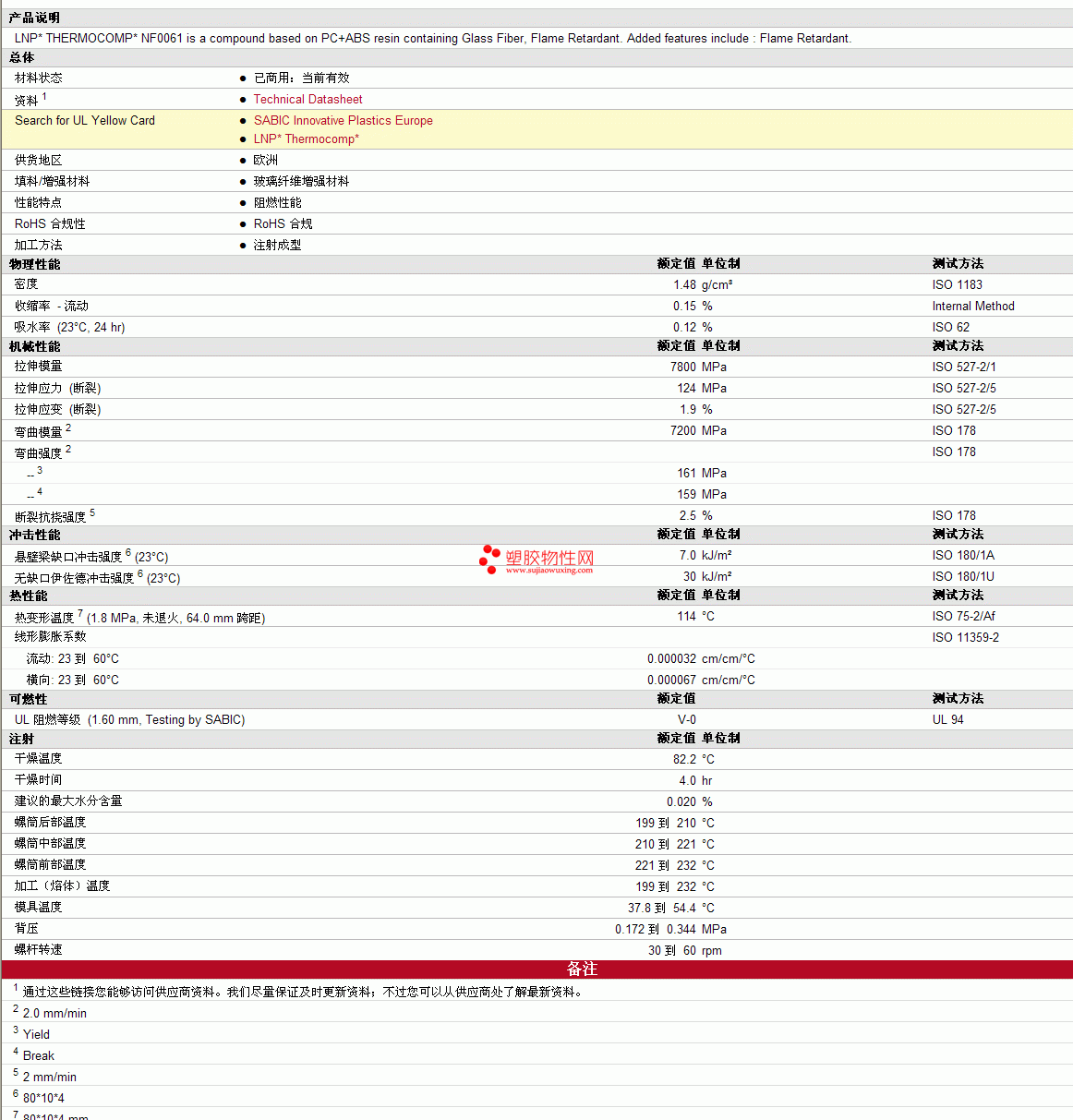Select the heat deflection value 114 °C

pyautogui.click(x=696, y=617)
